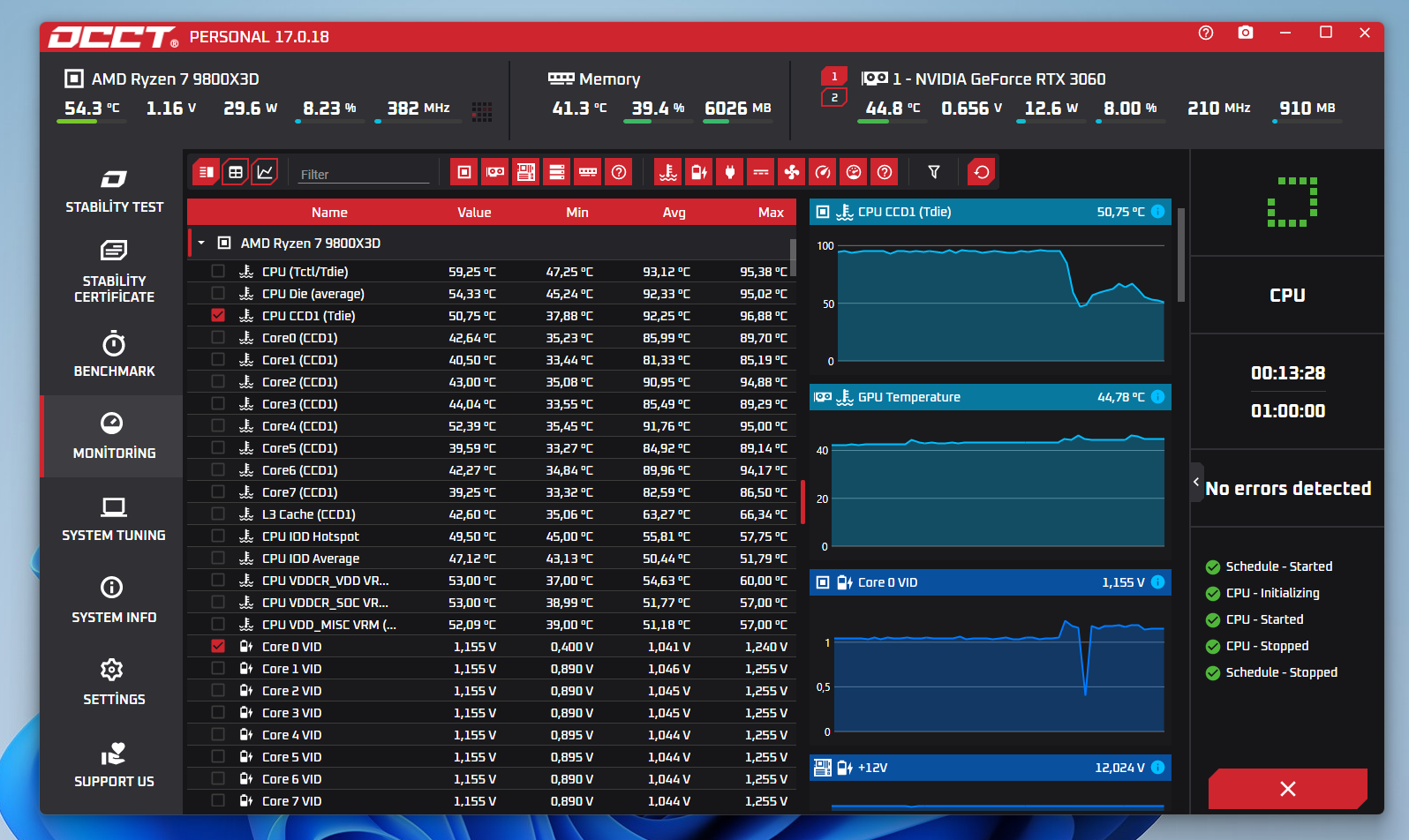Toggle the fan sensor type filter
The height and width of the screenshot is (840, 1409).
(792, 172)
